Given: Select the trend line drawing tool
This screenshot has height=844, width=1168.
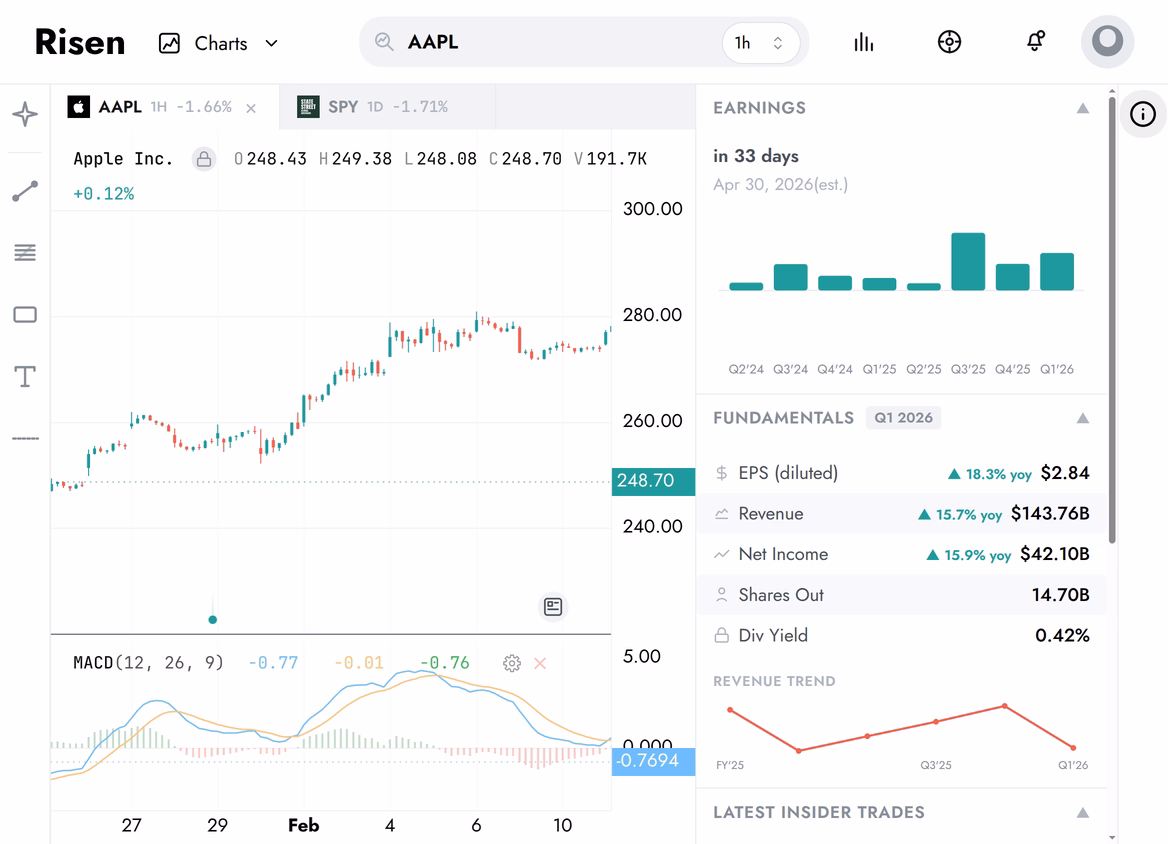Looking at the screenshot, I should point(25,190).
